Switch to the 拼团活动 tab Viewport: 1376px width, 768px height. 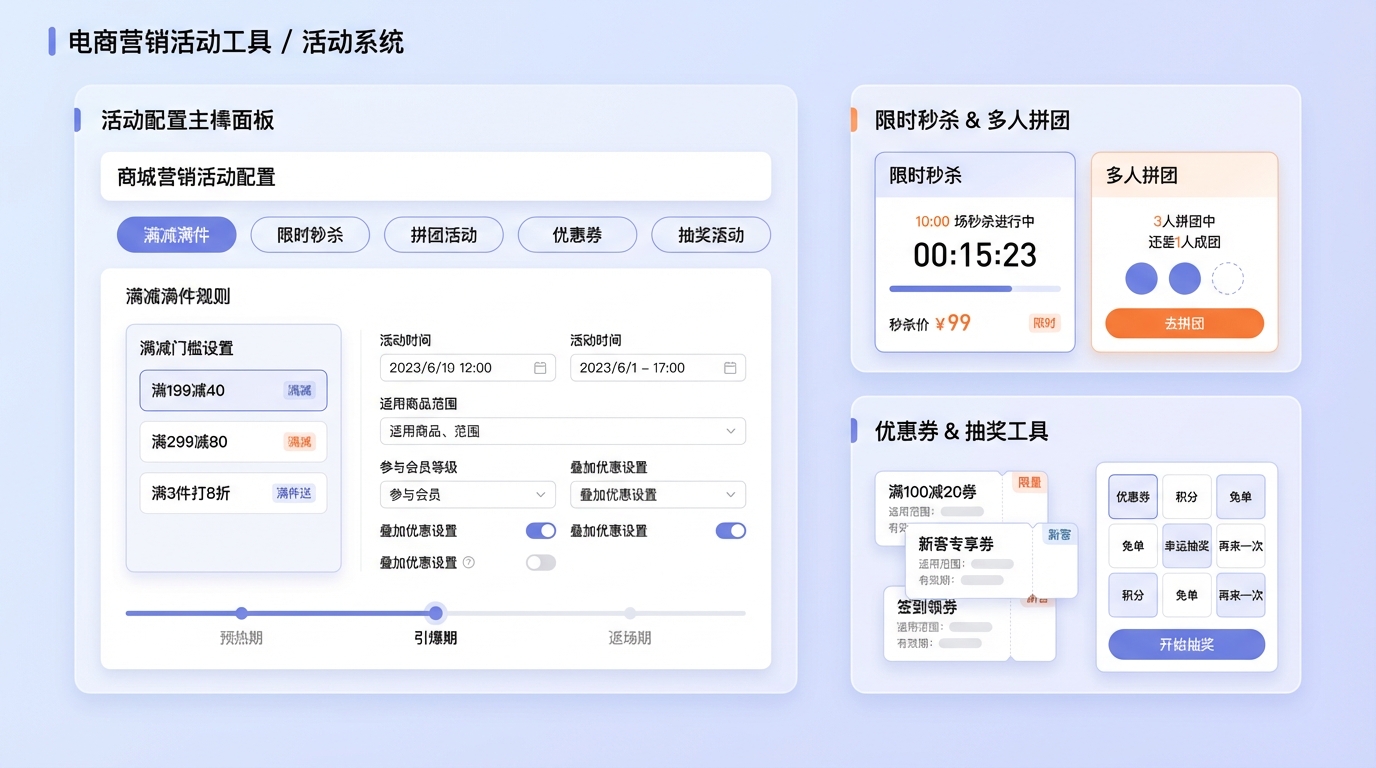click(x=443, y=235)
